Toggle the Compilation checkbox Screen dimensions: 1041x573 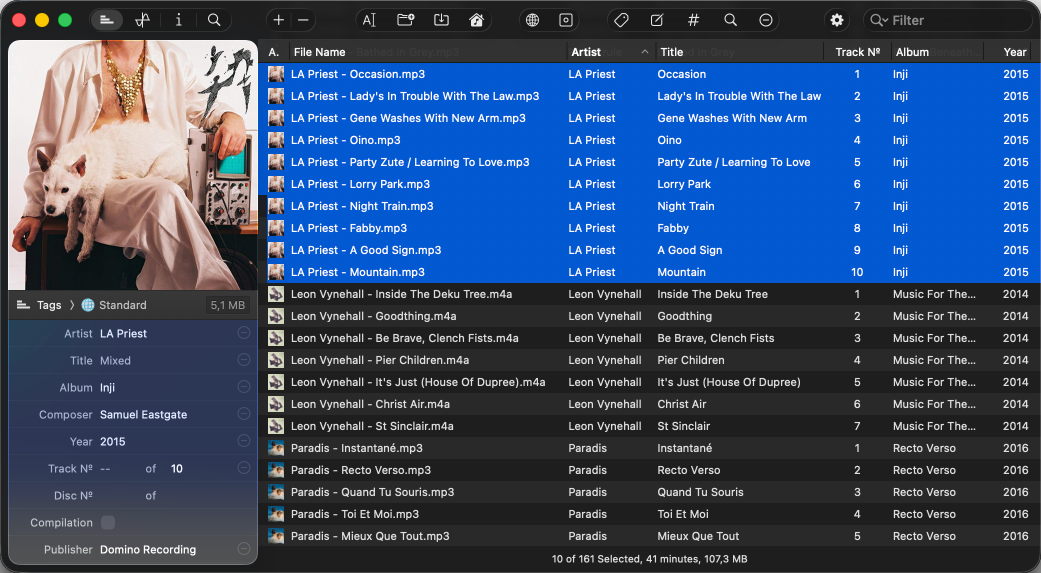click(108, 523)
